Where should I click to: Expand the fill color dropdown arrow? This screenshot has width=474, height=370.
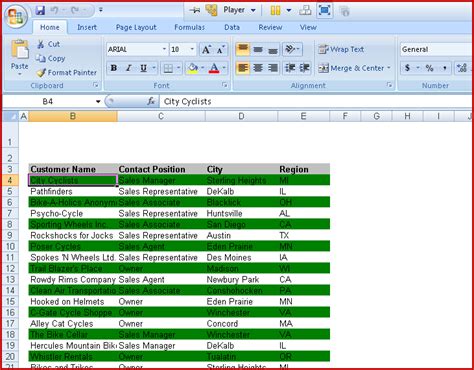(202, 68)
